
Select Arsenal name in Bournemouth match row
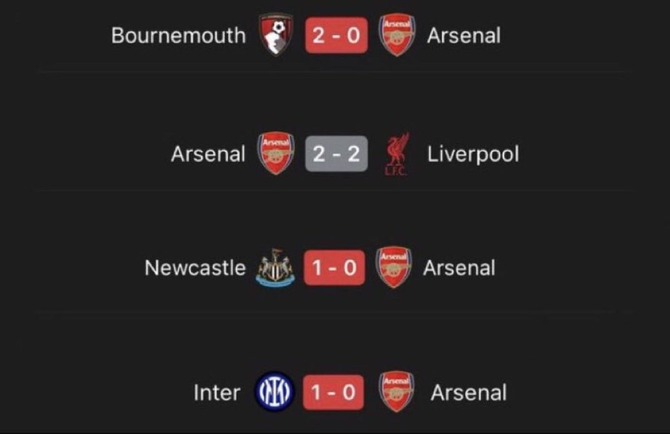coord(464,35)
